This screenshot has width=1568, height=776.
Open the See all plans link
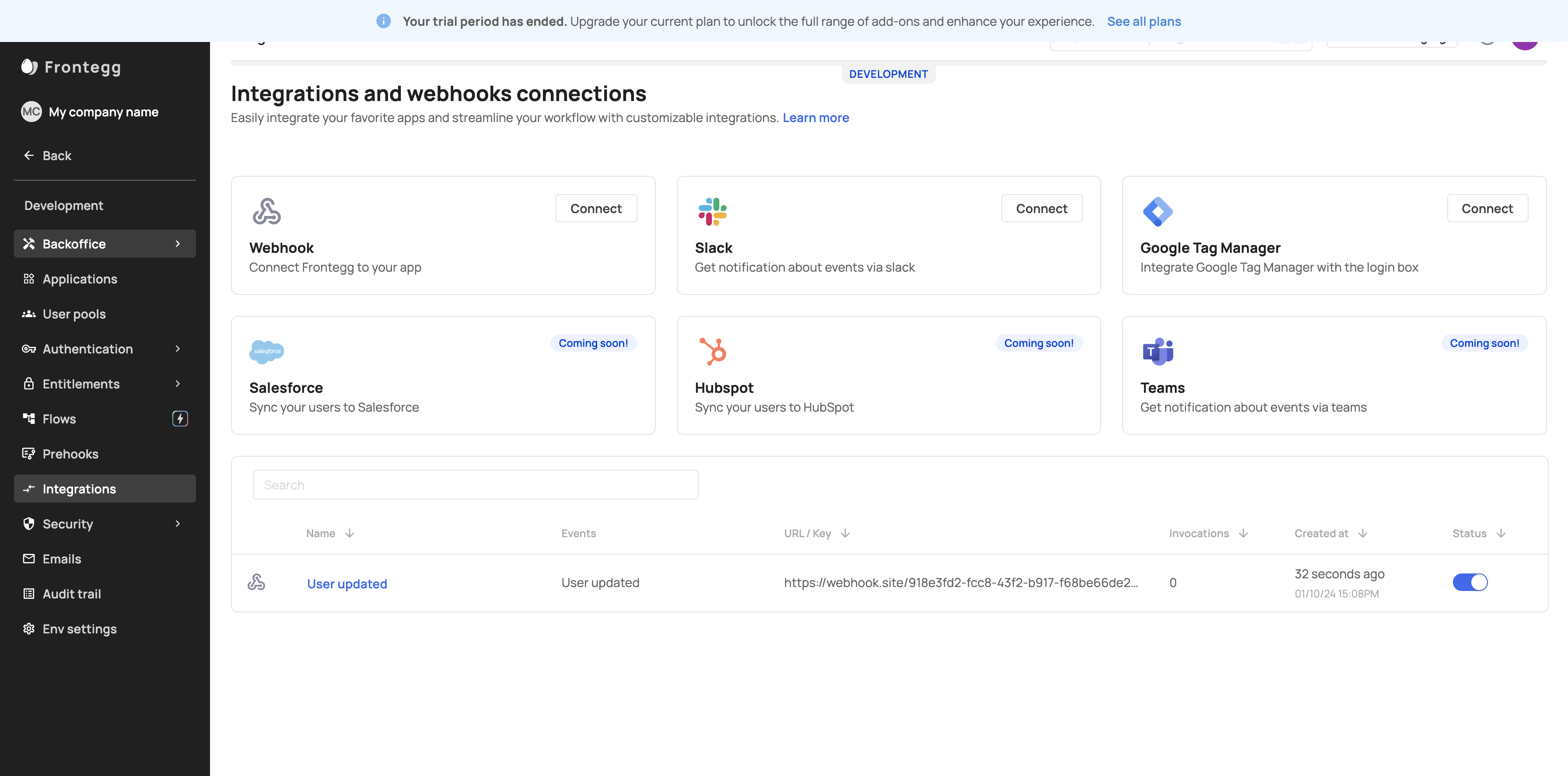1144,21
